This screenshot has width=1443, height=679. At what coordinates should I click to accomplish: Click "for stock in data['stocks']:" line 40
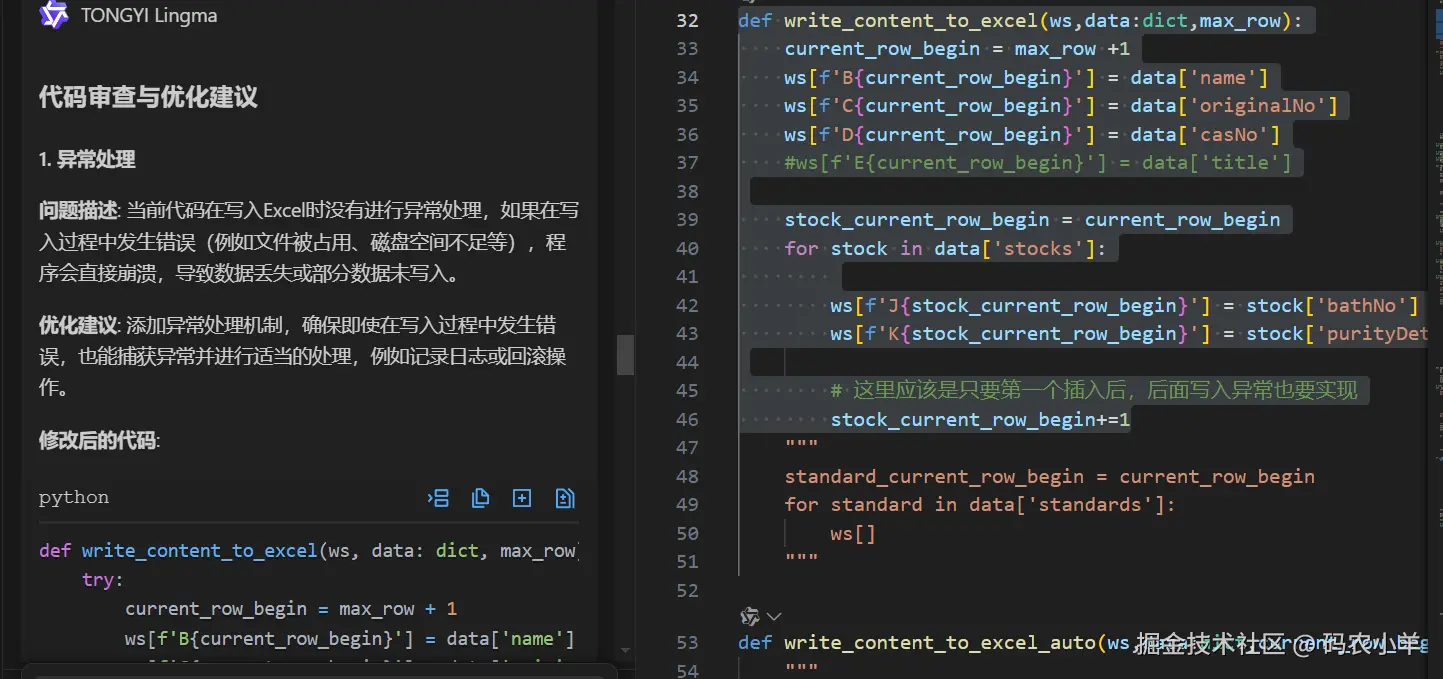945,248
